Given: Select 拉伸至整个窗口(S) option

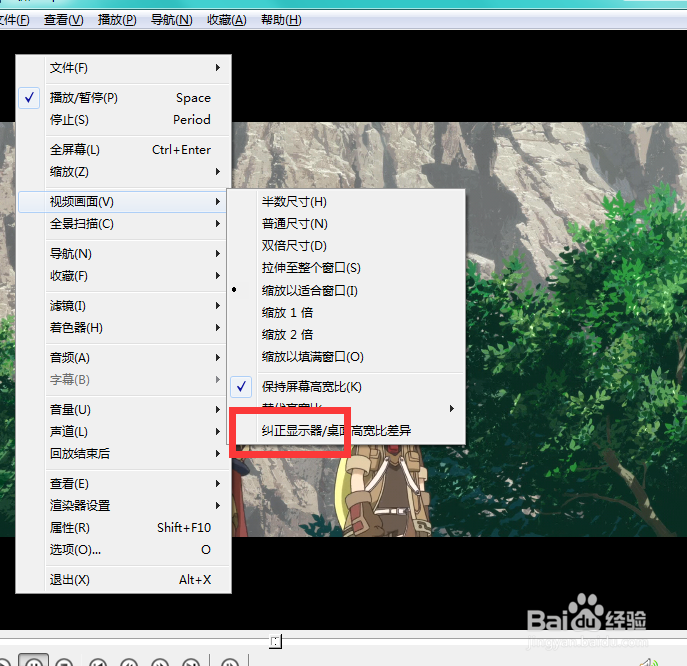Looking at the screenshot, I should click(346, 268).
